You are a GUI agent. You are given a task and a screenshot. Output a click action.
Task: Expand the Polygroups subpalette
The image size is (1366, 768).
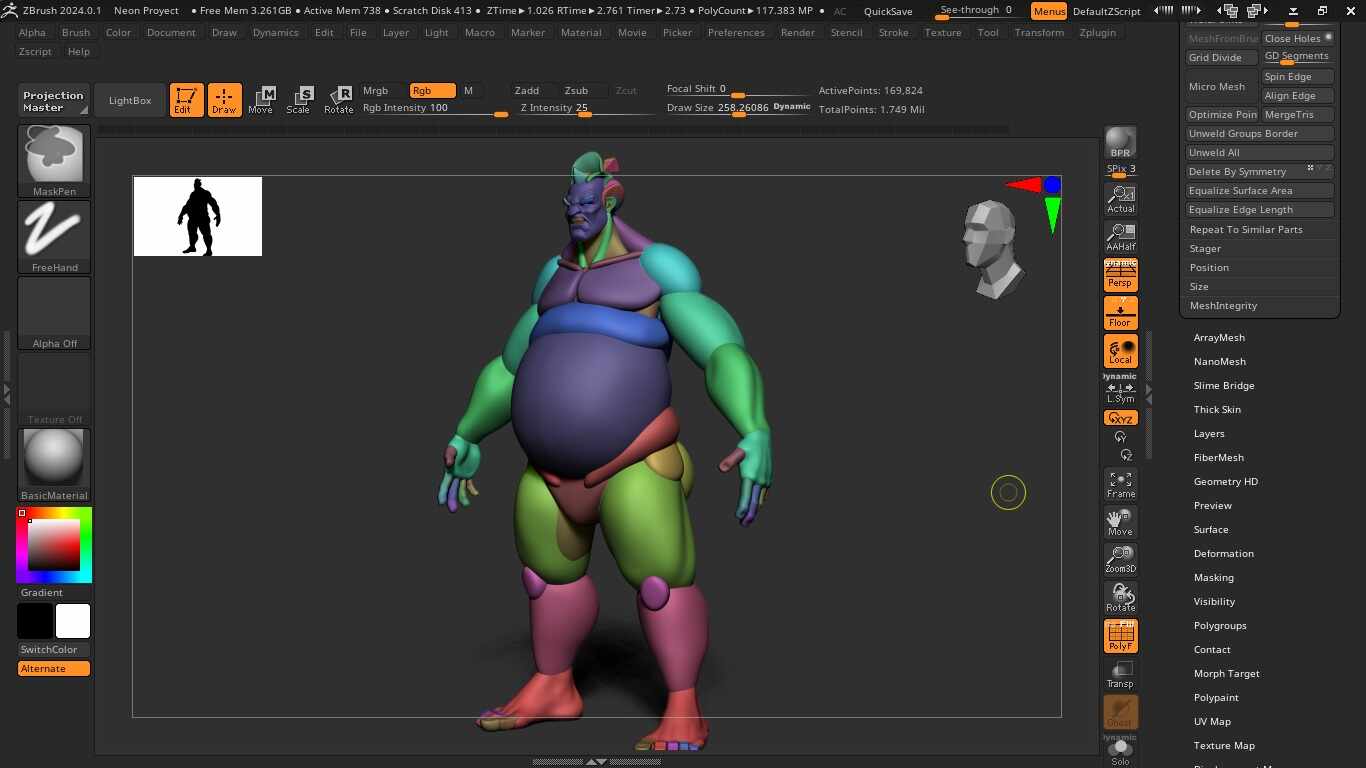1220,625
